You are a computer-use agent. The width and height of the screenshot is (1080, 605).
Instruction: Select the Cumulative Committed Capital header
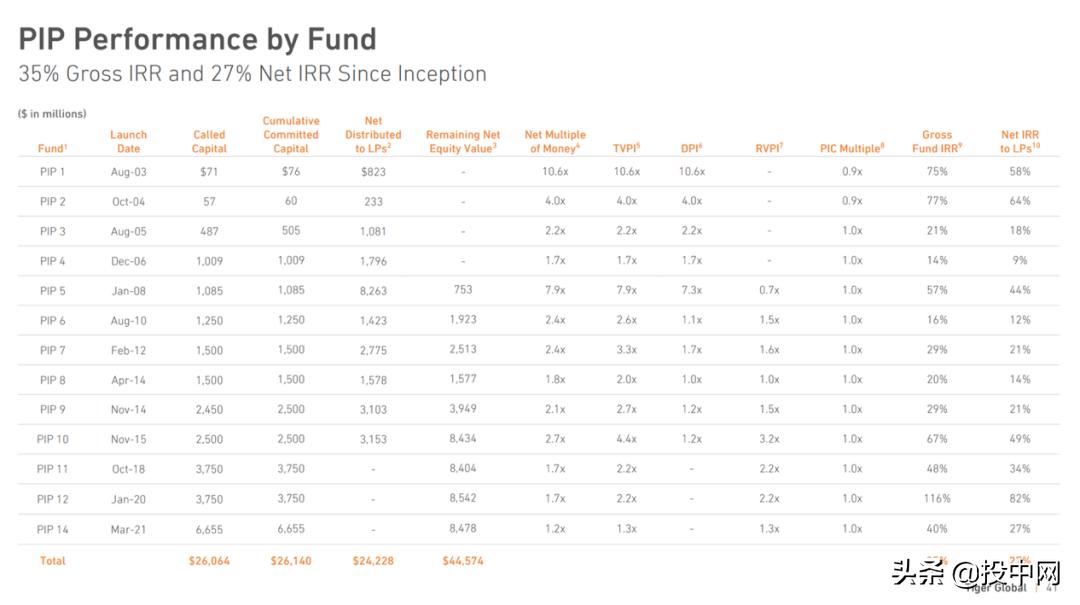(x=291, y=135)
